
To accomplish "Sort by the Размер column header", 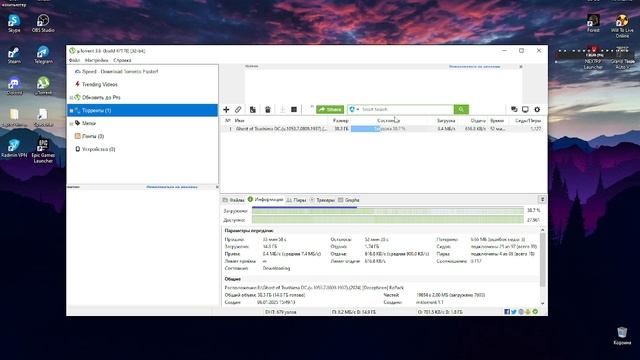I will point(340,121).
